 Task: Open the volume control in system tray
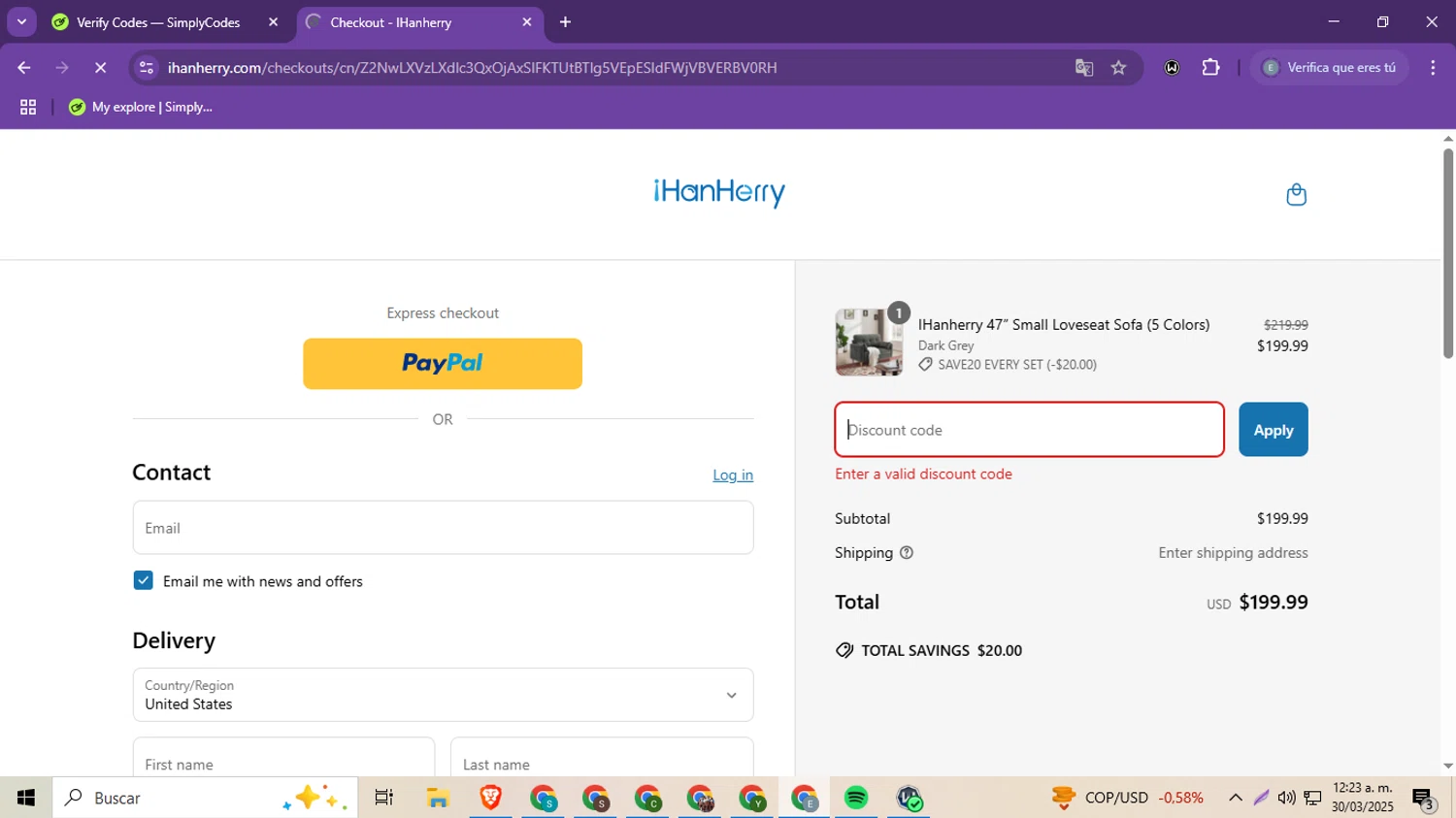pyautogui.click(x=1286, y=798)
